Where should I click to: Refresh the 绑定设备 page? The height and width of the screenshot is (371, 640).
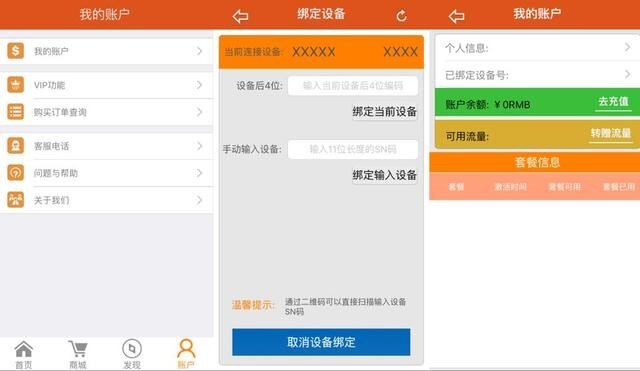(402, 16)
